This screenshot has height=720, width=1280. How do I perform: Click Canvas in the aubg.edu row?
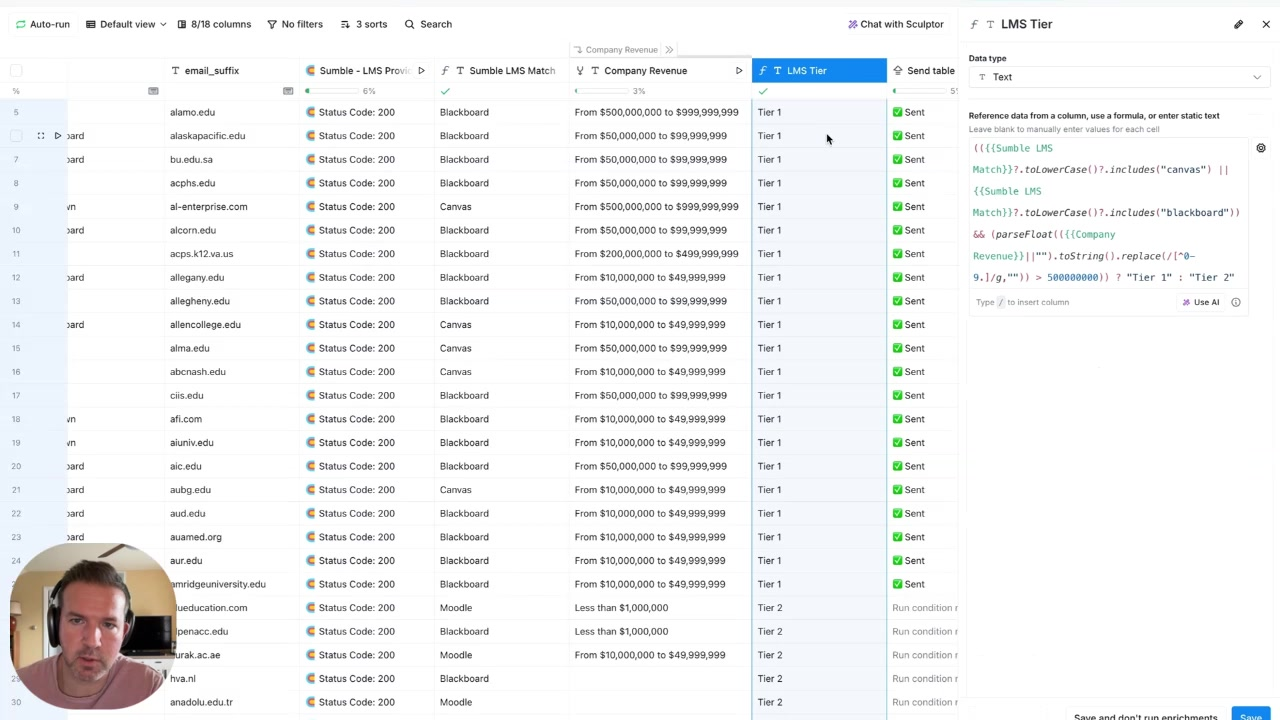pos(455,489)
